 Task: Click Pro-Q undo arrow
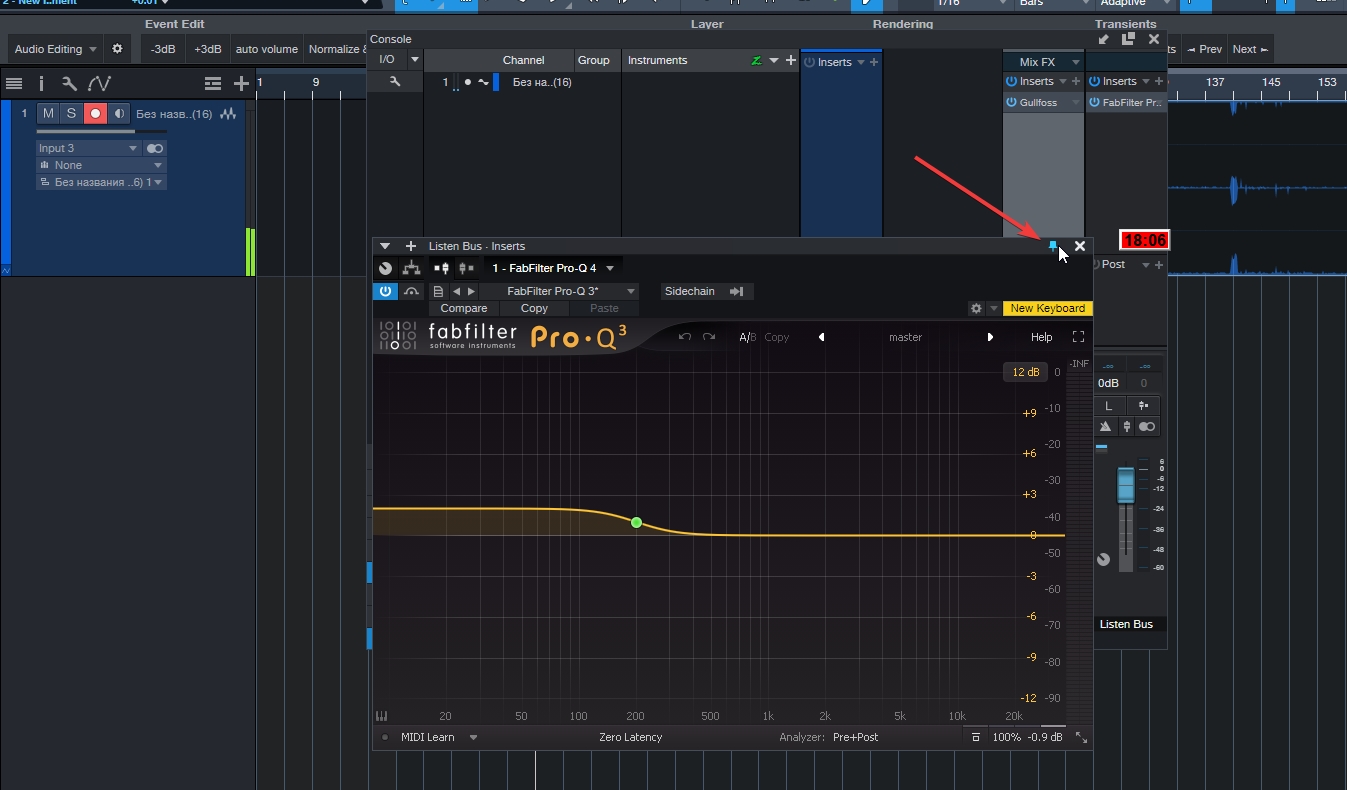[x=685, y=337]
